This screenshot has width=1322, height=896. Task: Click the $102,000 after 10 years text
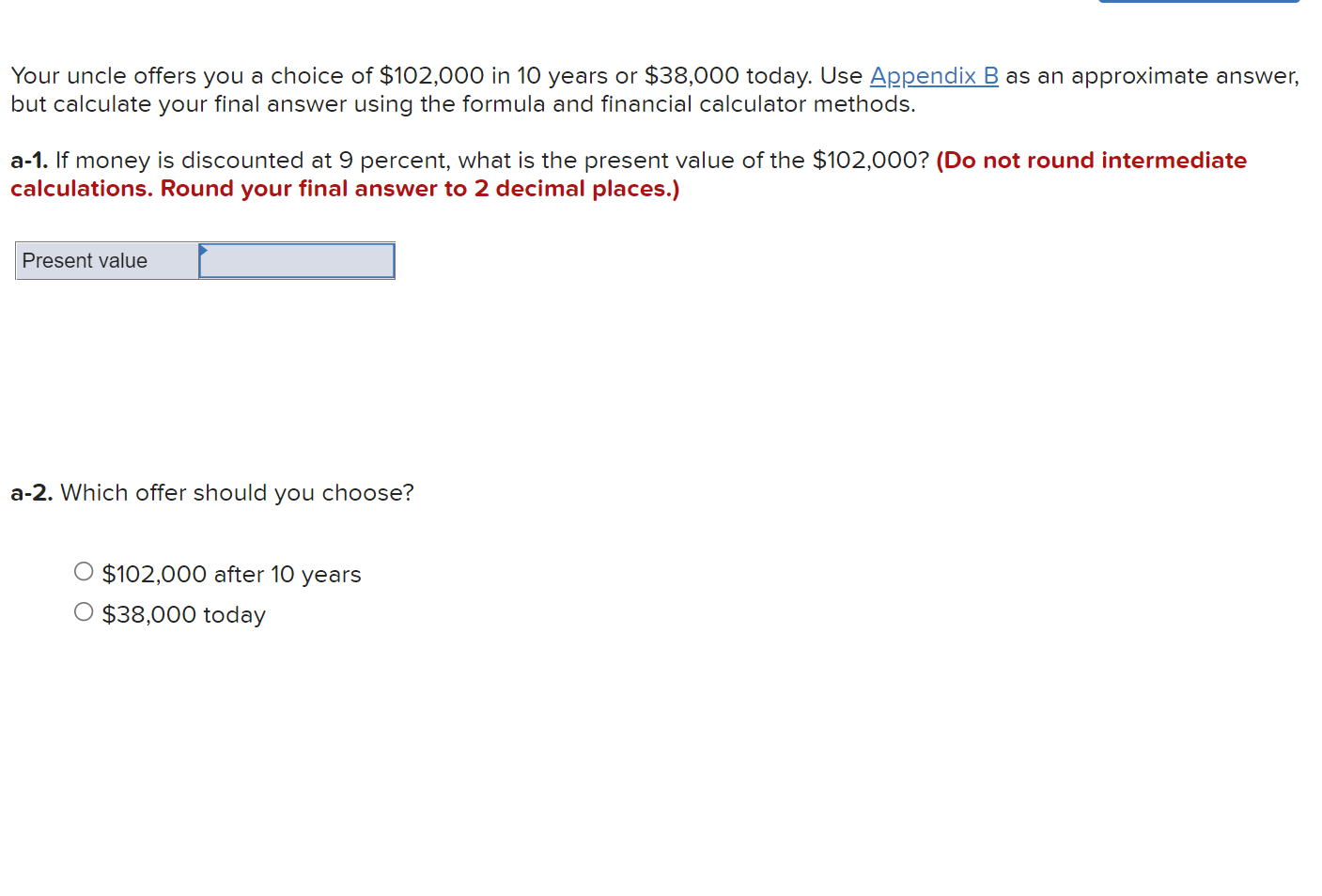pos(232,574)
